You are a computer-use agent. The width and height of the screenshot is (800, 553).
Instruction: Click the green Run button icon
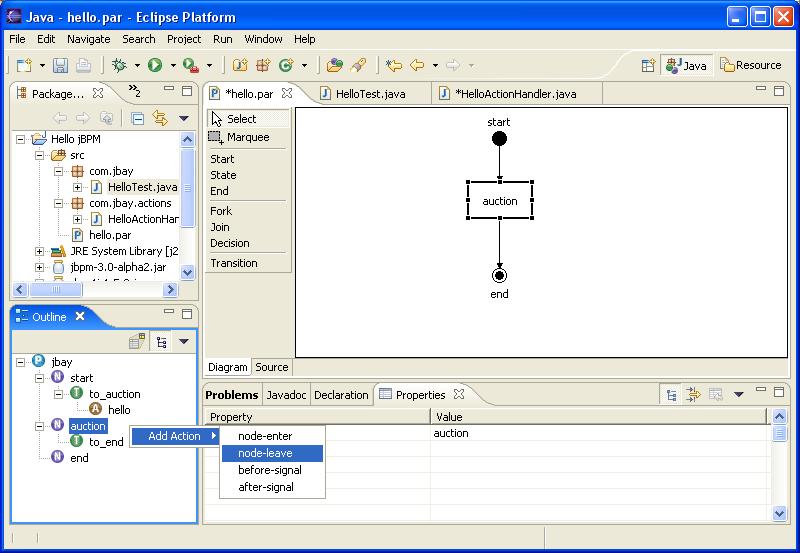(155, 65)
